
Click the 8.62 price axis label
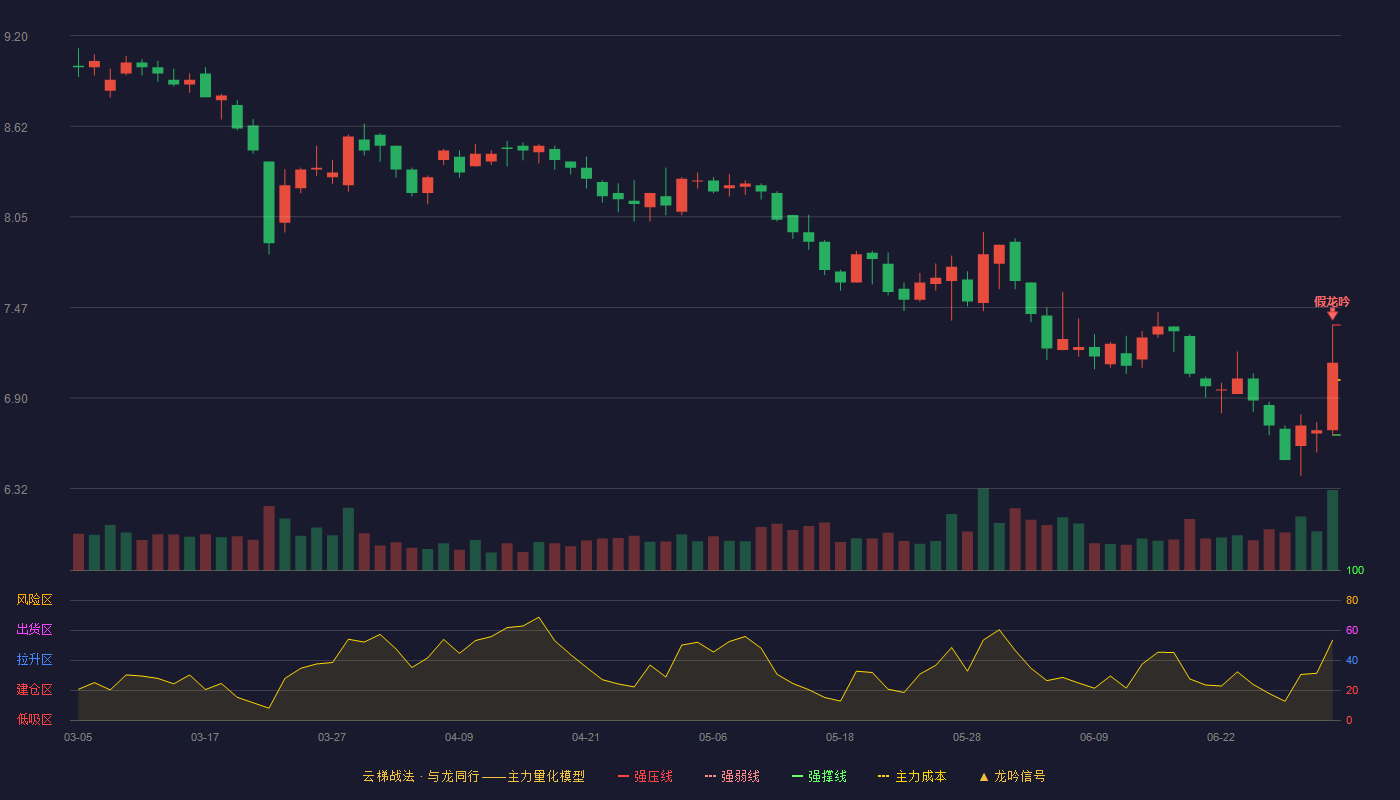[16, 128]
